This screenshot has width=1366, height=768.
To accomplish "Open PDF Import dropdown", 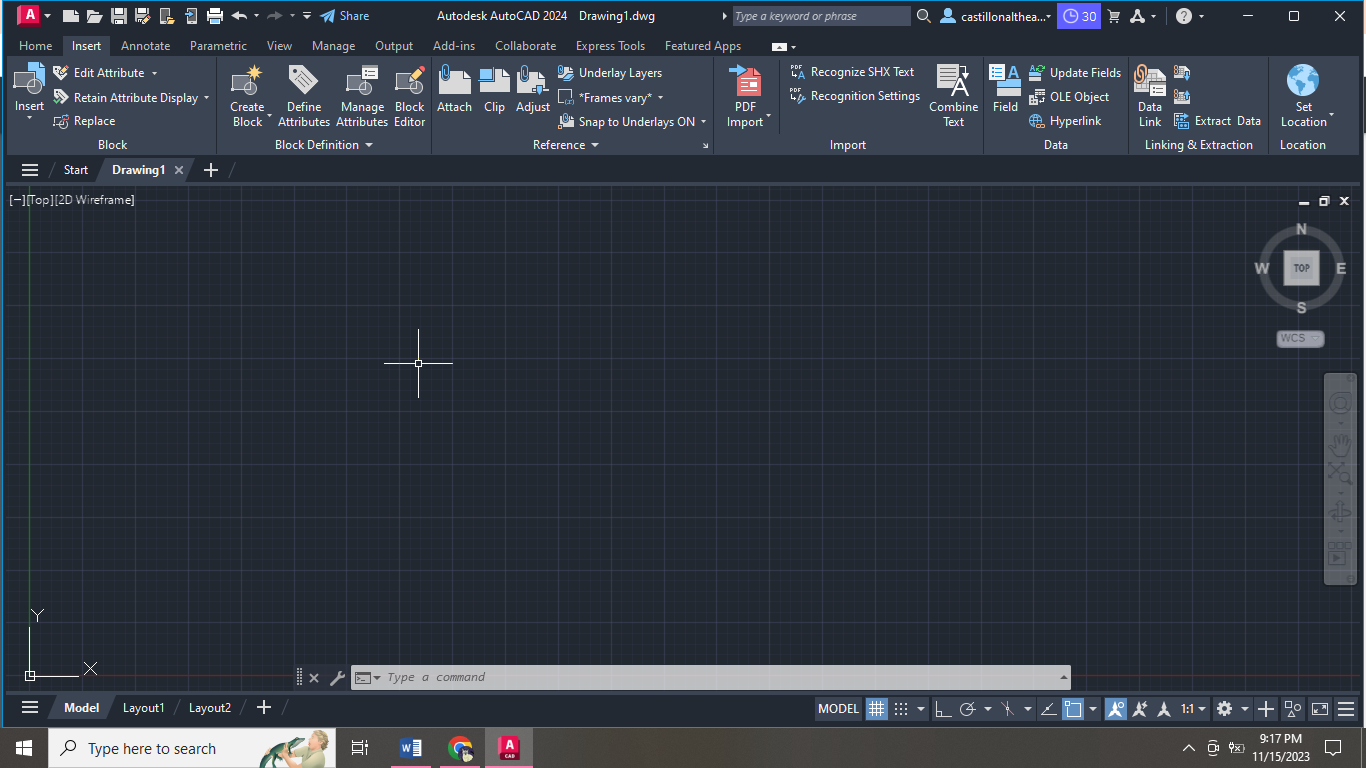I will tap(768, 118).
